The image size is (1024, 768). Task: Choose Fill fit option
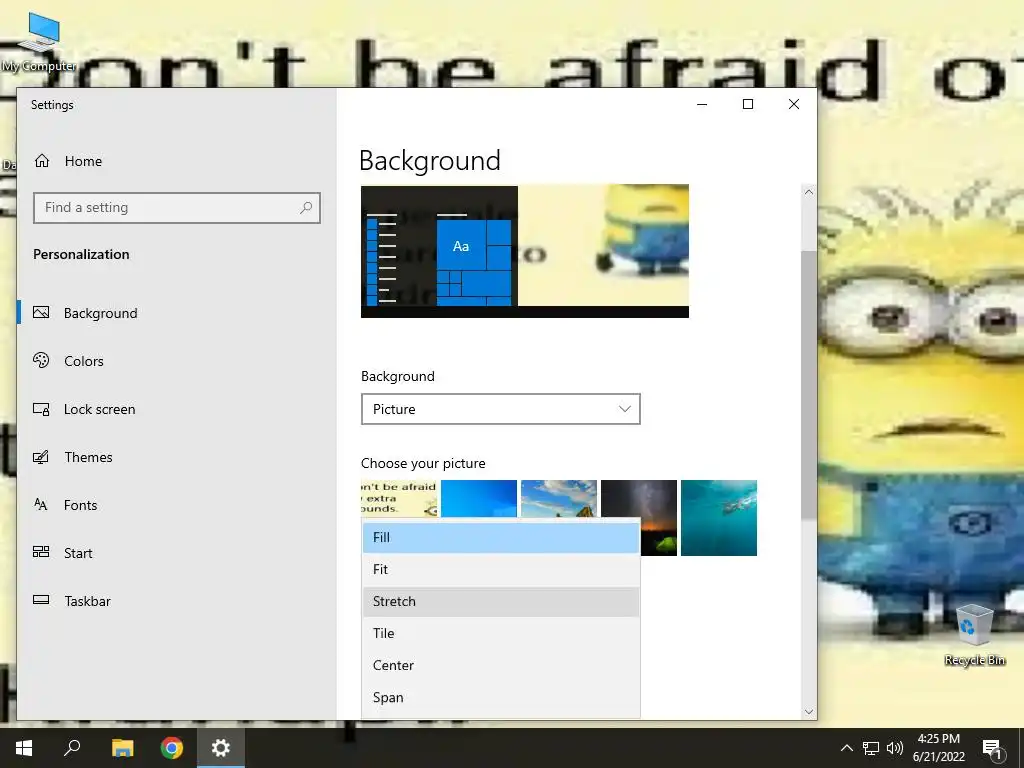(x=500, y=537)
